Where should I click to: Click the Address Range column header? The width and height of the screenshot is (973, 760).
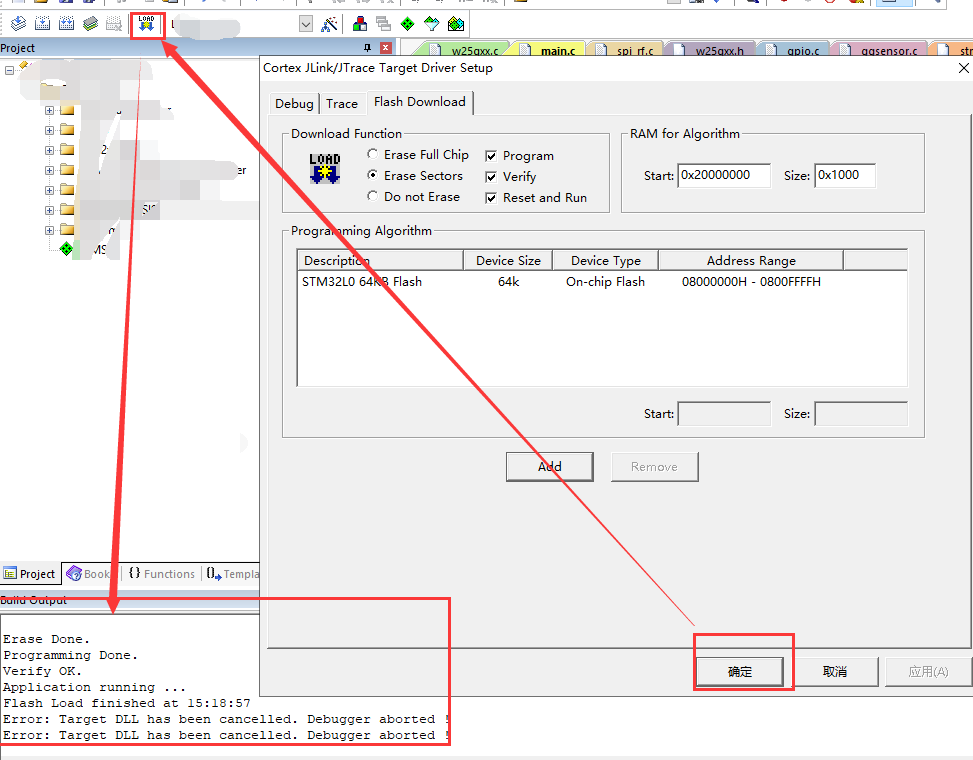751,261
